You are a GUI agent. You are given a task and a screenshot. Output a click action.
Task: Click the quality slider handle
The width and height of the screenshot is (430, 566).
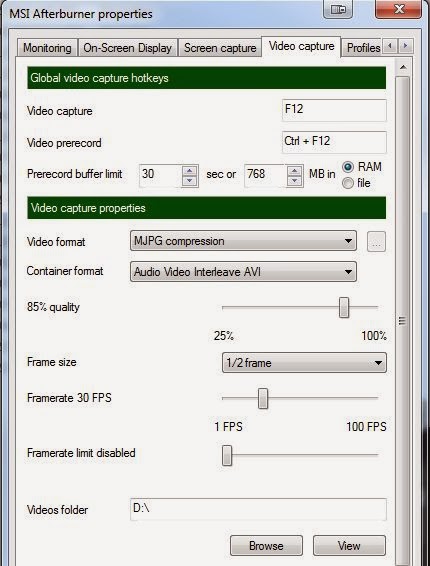click(x=344, y=308)
